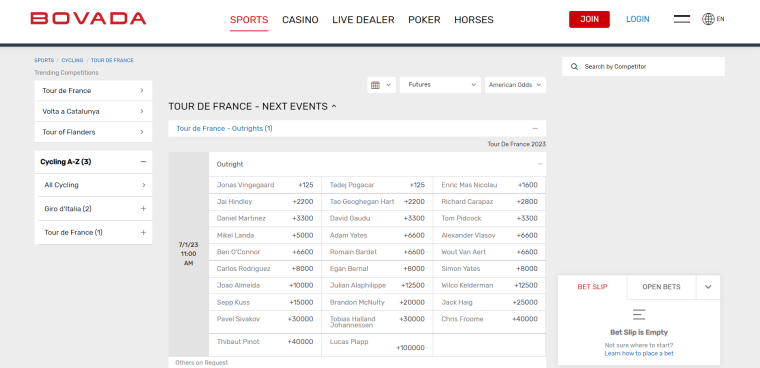Open the LIVE DEALER navigation tab
This screenshot has height=368, width=760.
click(363, 20)
